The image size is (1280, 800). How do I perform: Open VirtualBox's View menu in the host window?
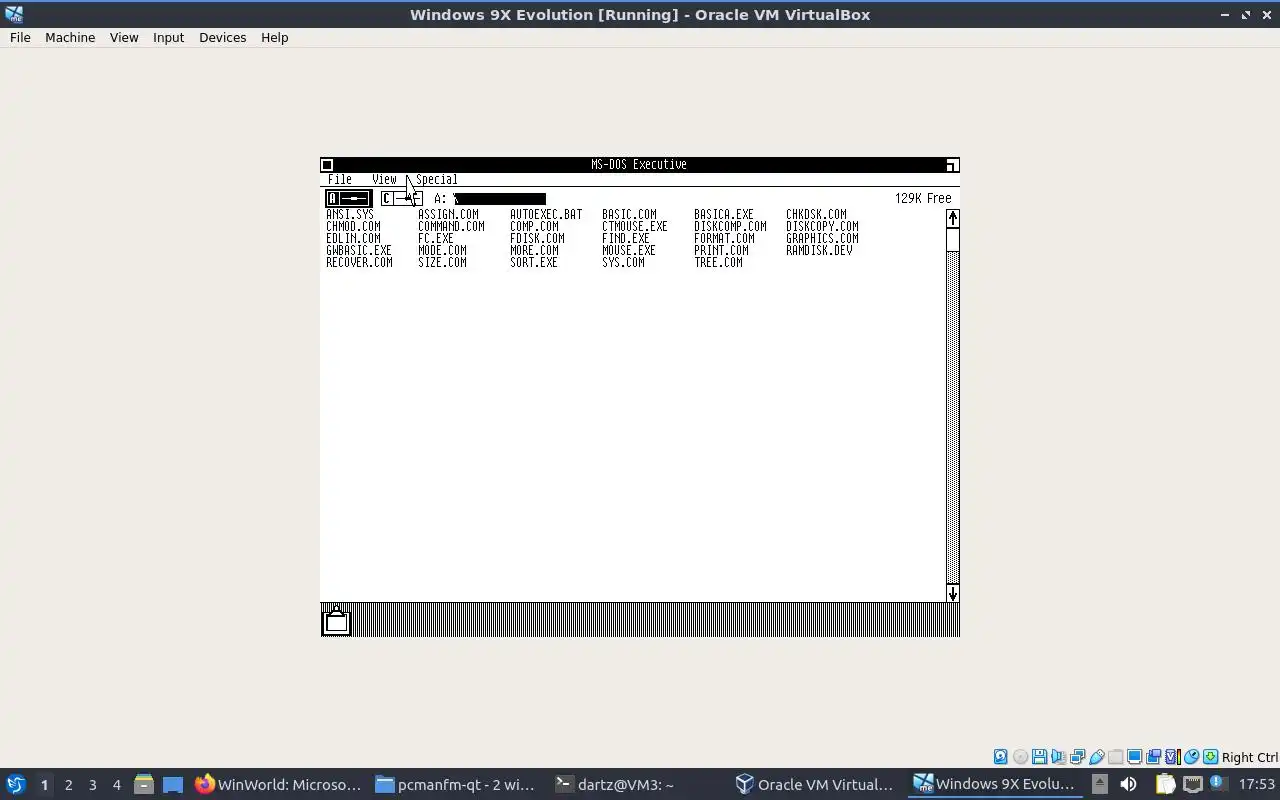124,37
